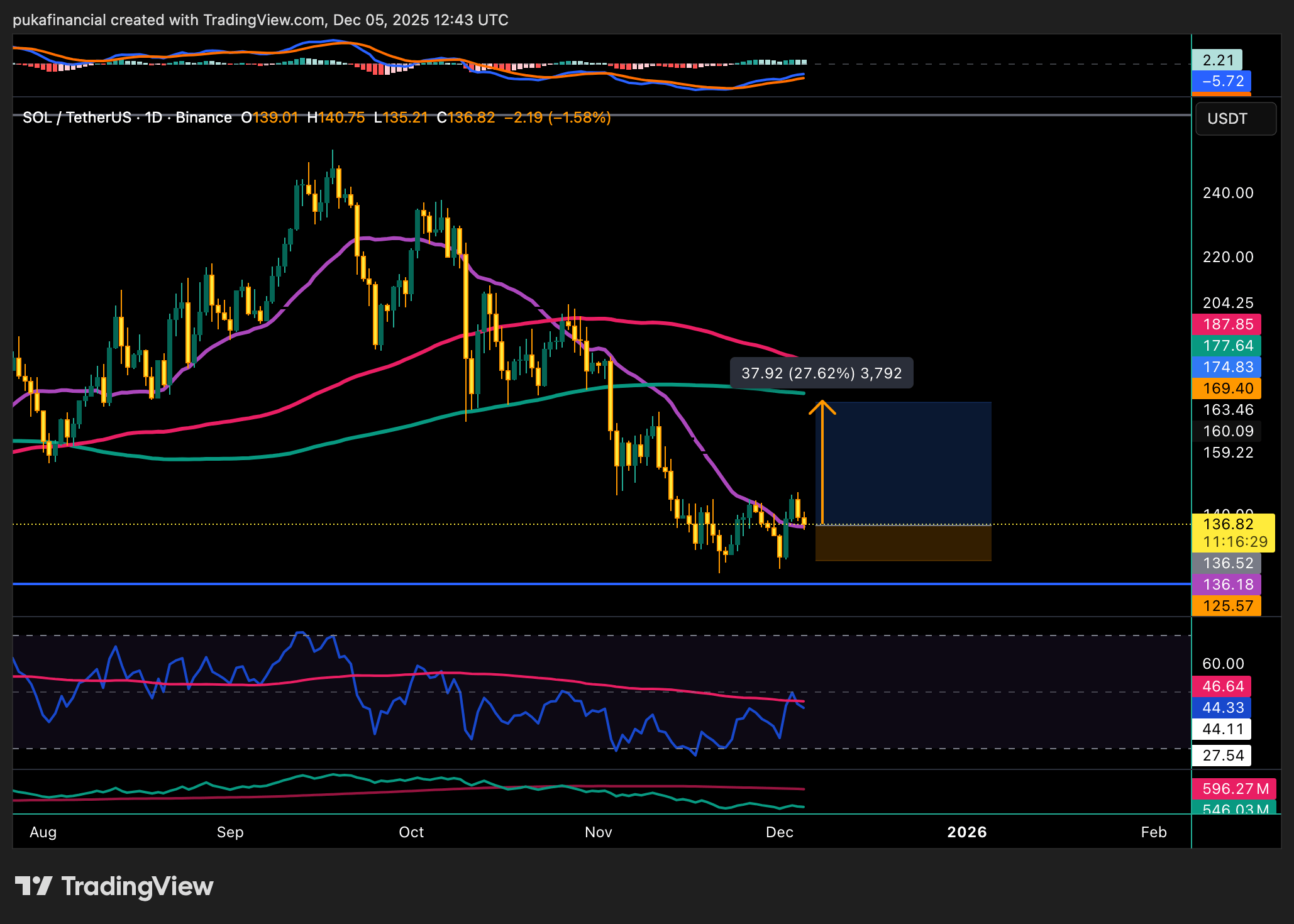This screenshot has height=924, width=1294.
Task: Select the pink 187.85 price label
Action: [1227, 324]
